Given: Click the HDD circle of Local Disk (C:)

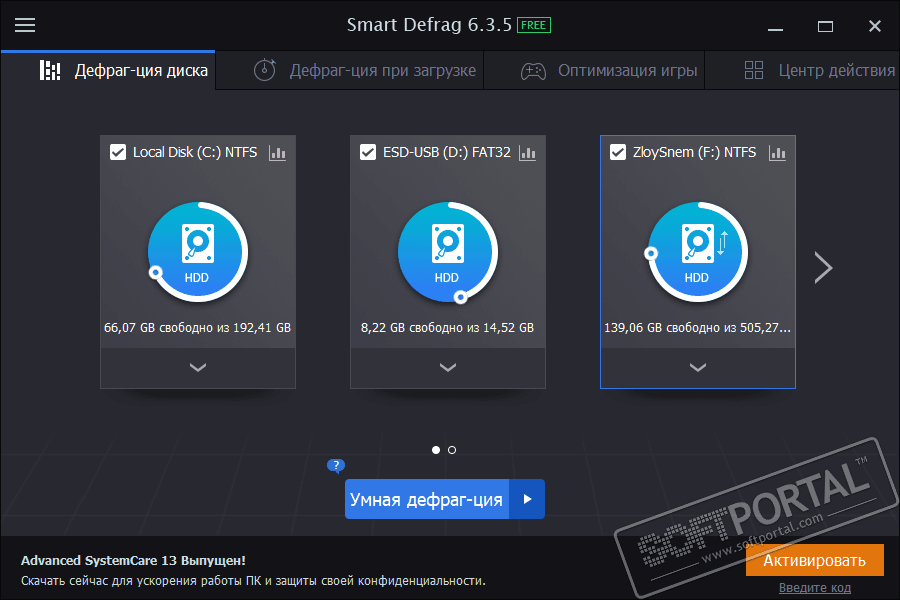Looking at the screenshot, I should pyautogui.click(x=197, y=252).
